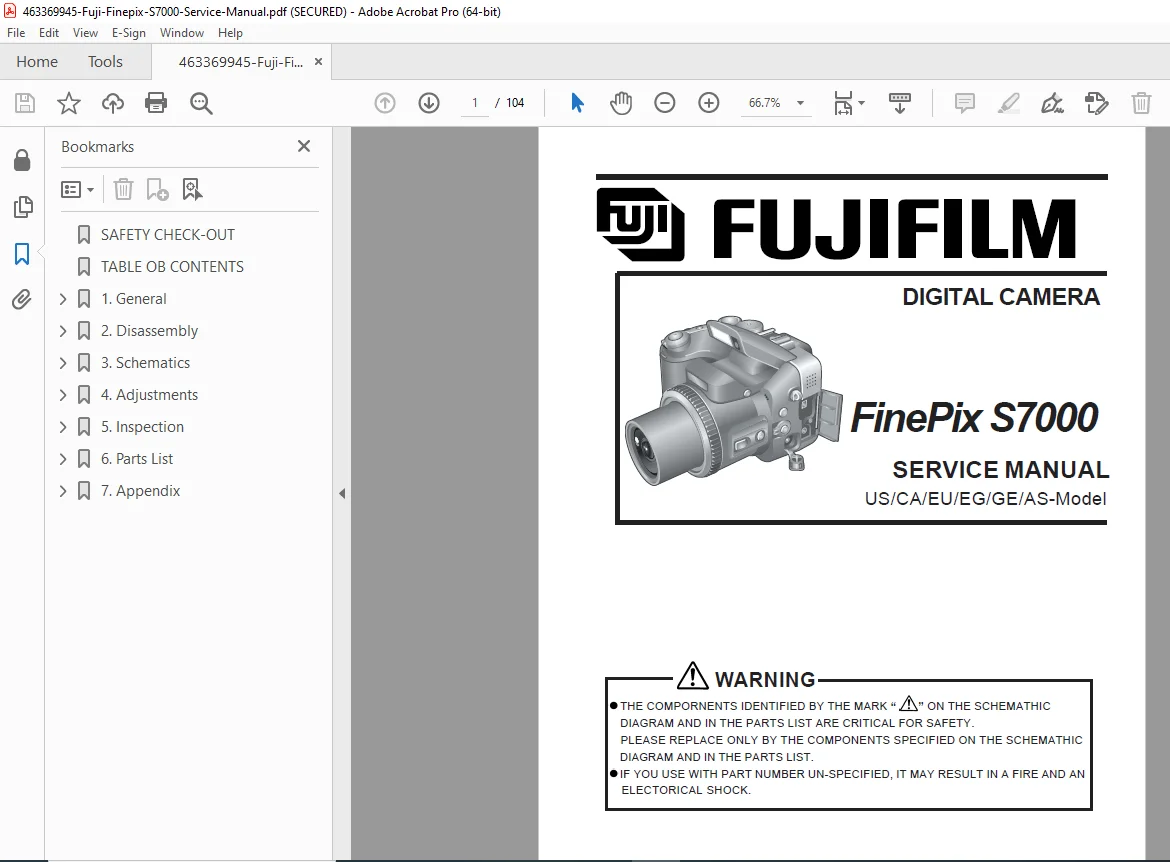This screenshot has width=1170, height=862.
Task: Zoom in with the plus icon
Action: (709, 103)
